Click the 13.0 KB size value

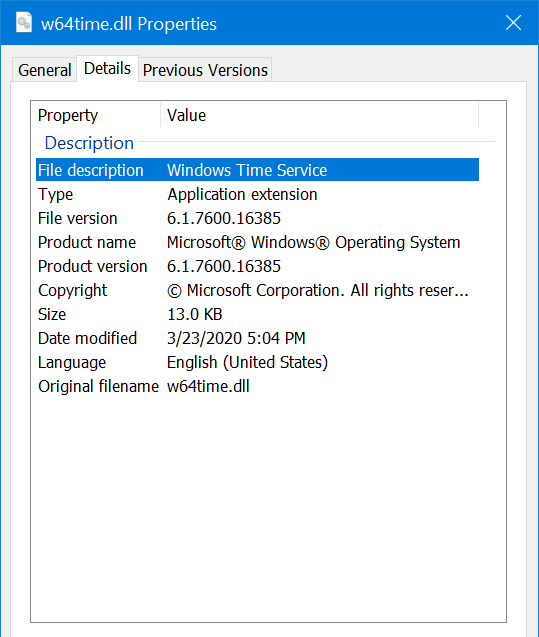(195, 314)
